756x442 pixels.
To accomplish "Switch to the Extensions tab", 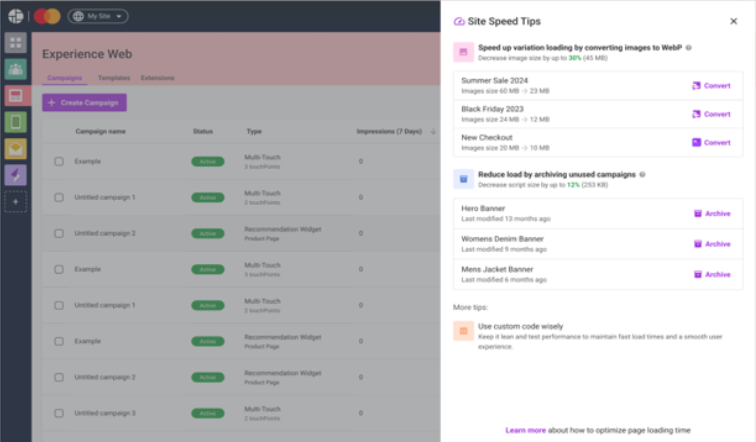I will [x=158, y=78].
